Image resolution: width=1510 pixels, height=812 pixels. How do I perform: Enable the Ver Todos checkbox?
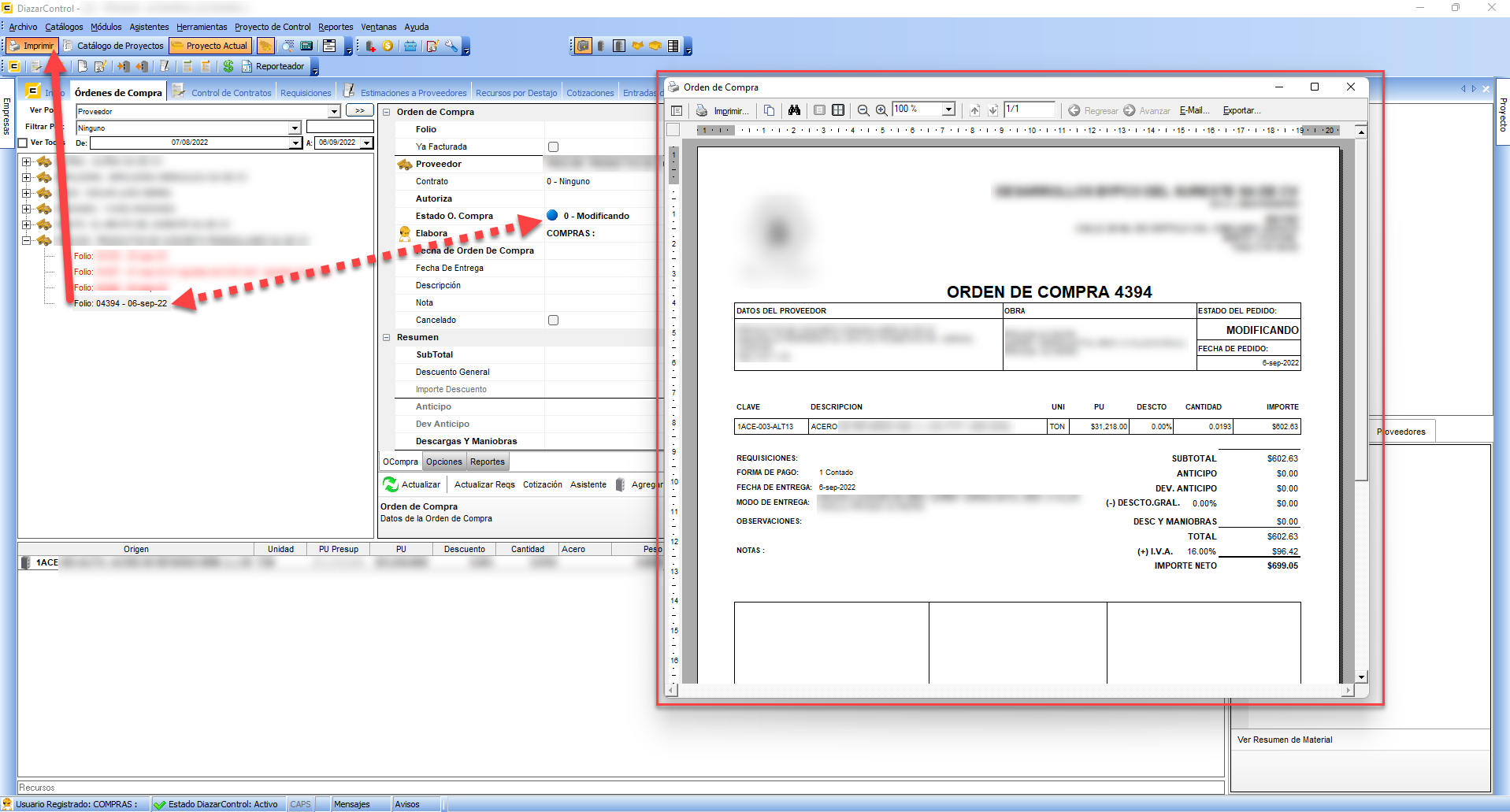pos(23,143)
